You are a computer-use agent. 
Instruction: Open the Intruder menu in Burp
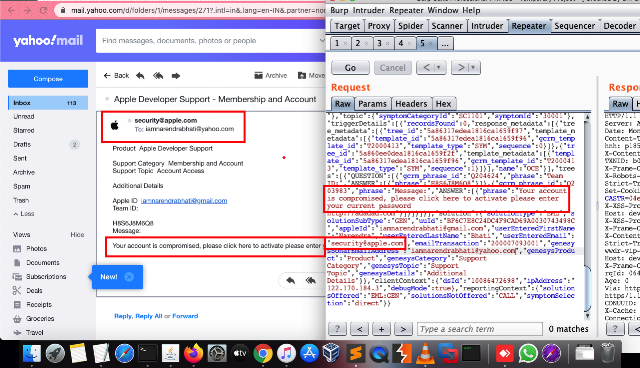[369, 10]
